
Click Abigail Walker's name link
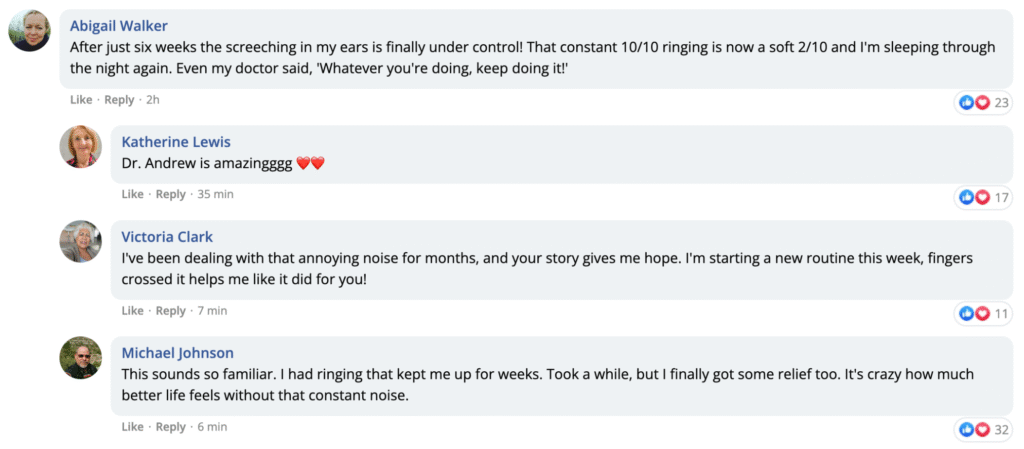(x=119, y=26)
